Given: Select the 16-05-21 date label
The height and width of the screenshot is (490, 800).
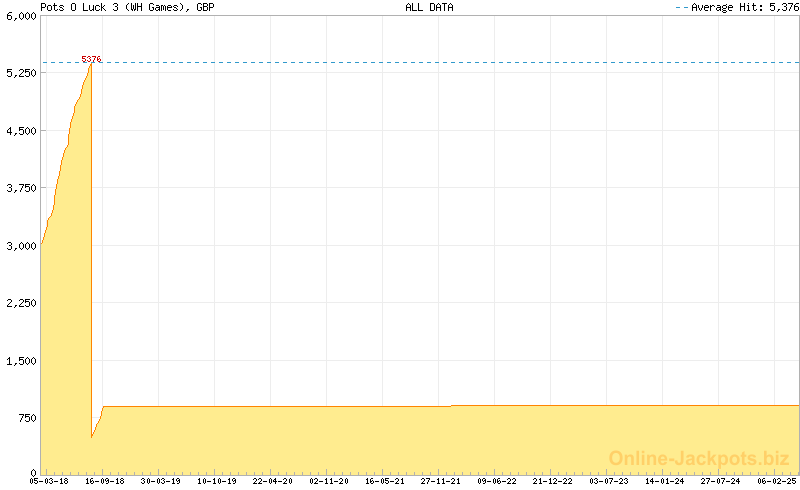Looking at the screenshot, I should tap(384, 481).
